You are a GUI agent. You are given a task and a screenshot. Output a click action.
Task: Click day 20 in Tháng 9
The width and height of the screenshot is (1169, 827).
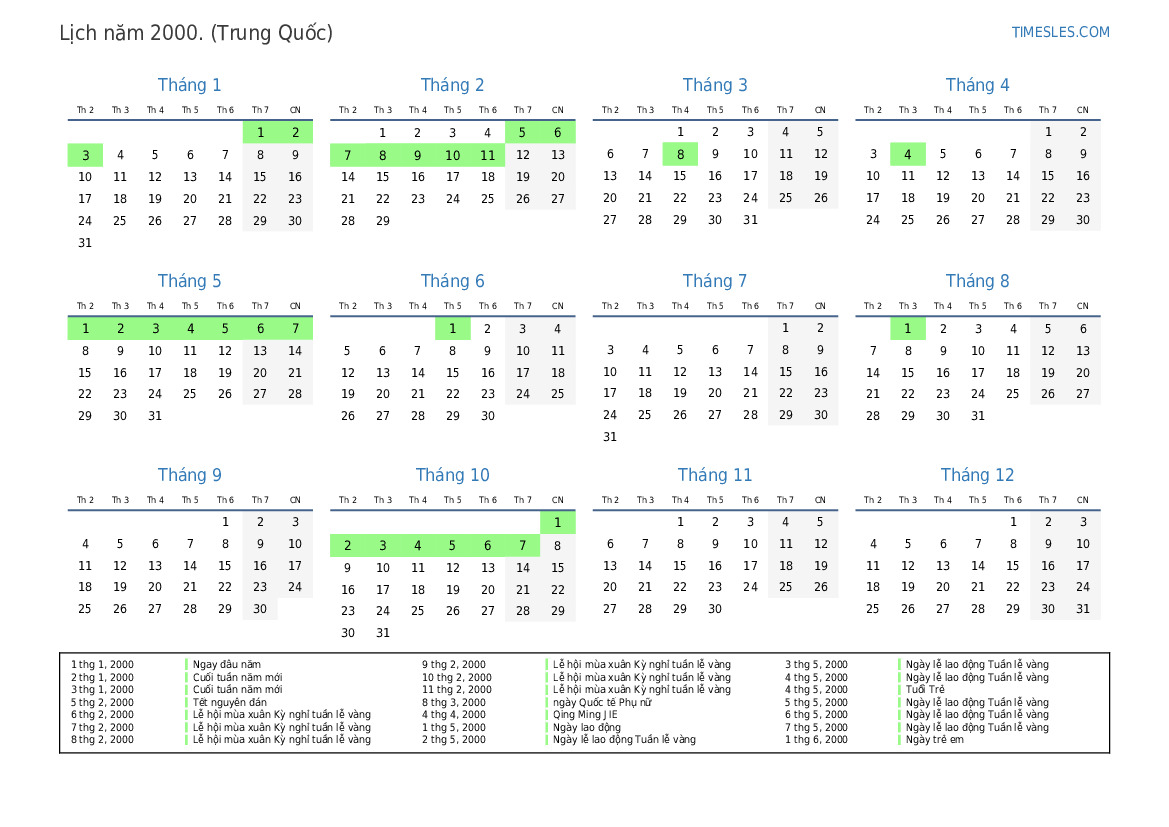[154, 587]
